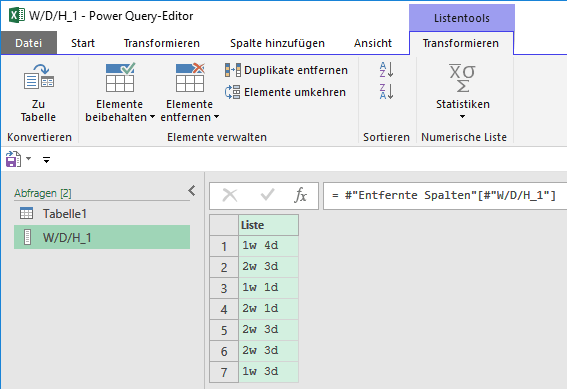Click the top-left corner cell of the list grid

[x=224, y=225]
